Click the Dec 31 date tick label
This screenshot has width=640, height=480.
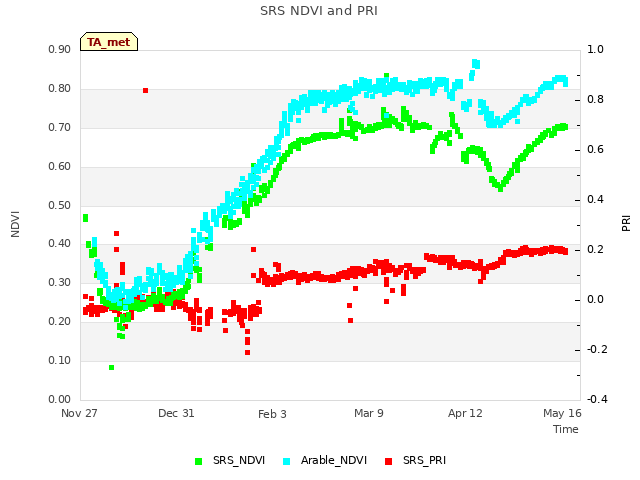coord(176,413)
